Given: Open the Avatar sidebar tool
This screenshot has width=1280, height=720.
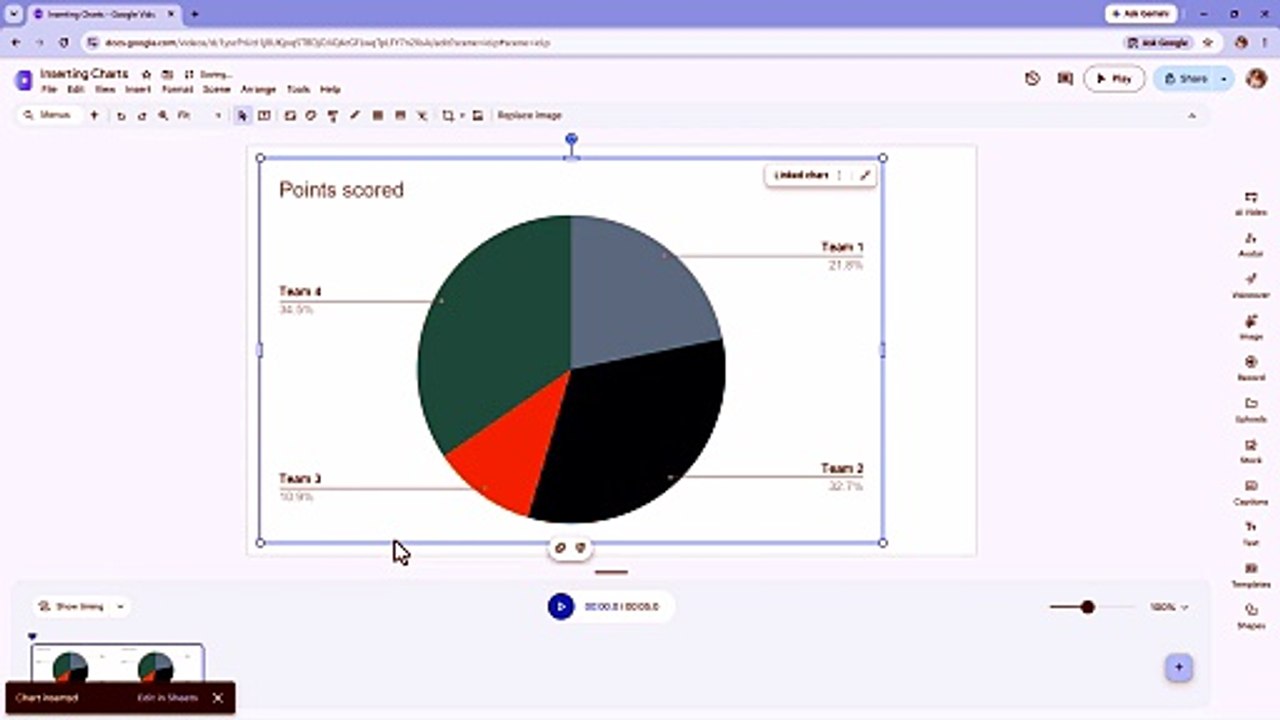Looking at the screenshot, I should click(x=1251, y=244).
